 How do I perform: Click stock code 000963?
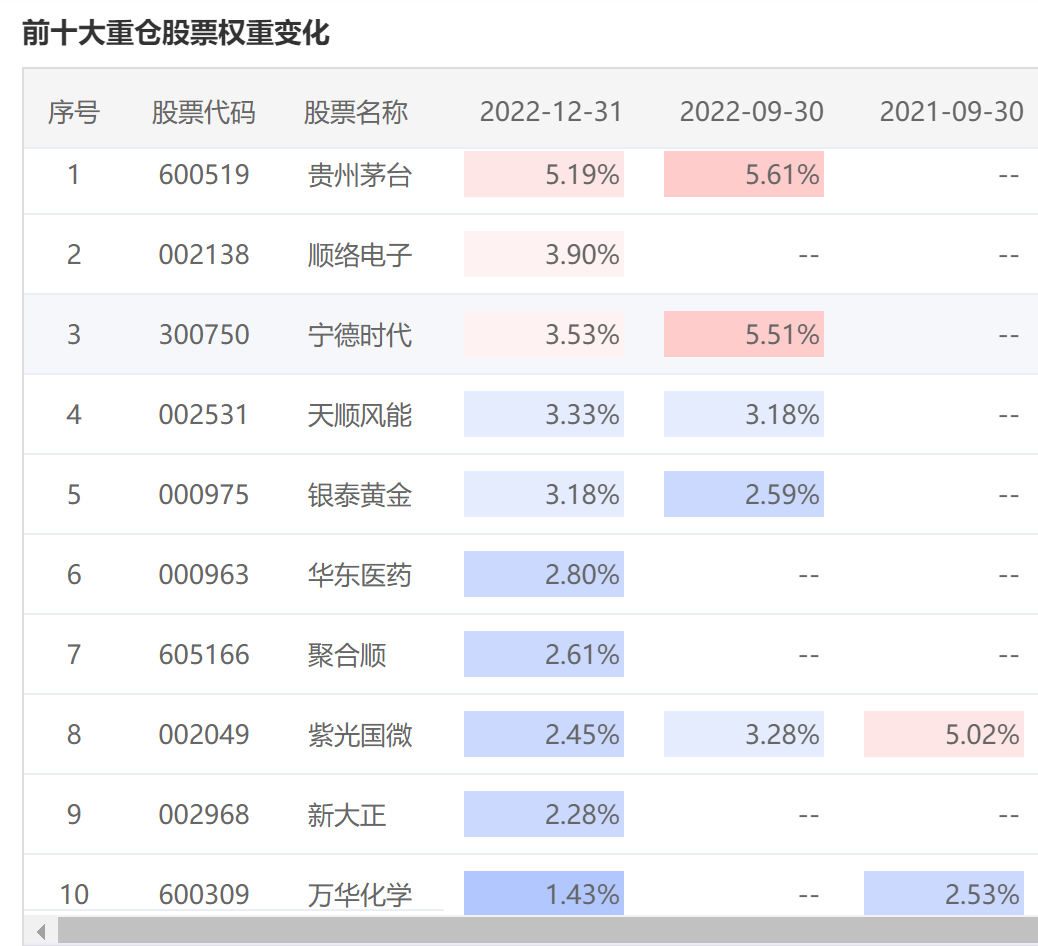(x=204, y=575)
